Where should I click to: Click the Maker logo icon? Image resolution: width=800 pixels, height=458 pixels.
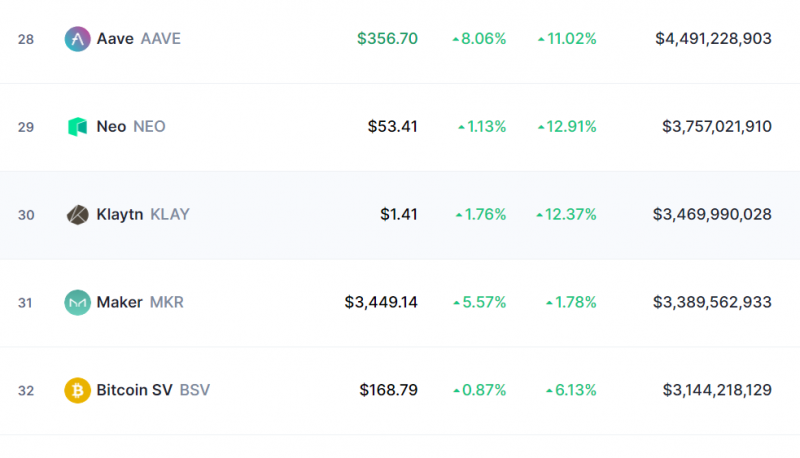pos(78,302)
